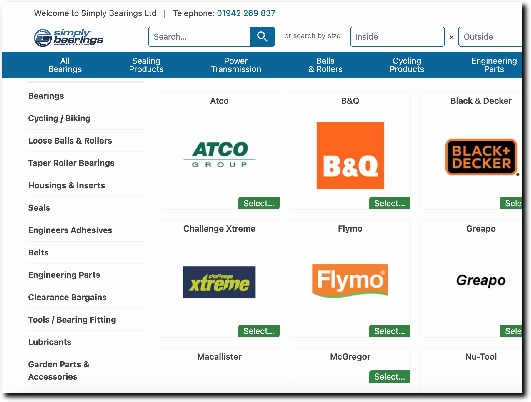This screenshot has width=531, height=402.
Task: Open Engineering Parts sidebar category
Action: [x=64, y=275]
